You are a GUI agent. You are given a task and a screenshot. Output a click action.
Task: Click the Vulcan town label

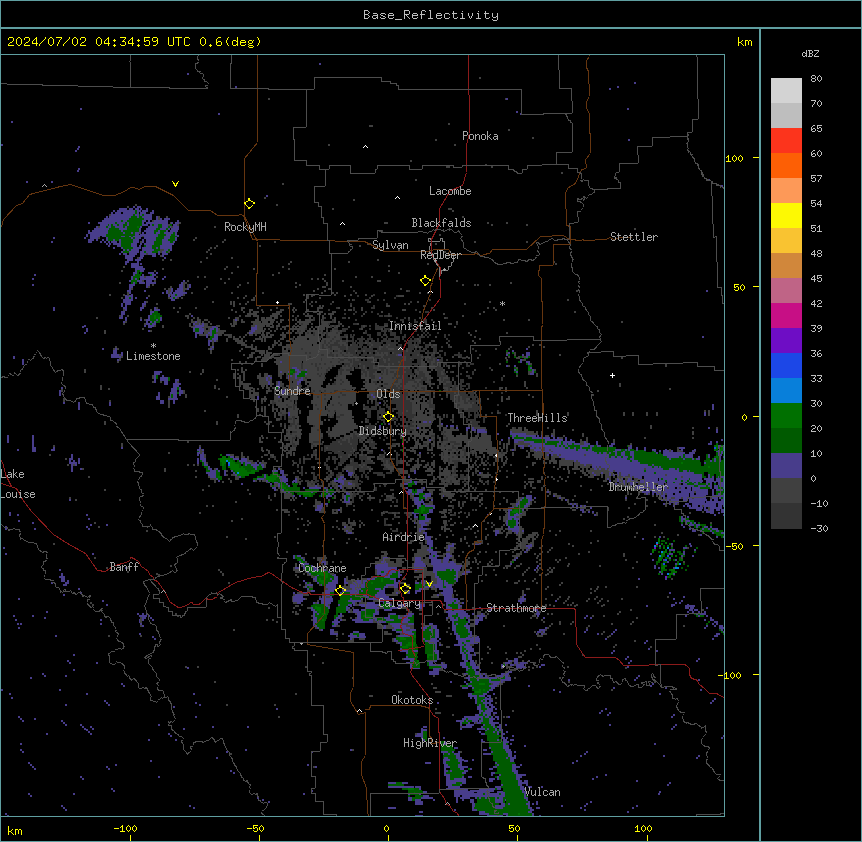click(542, 792)
